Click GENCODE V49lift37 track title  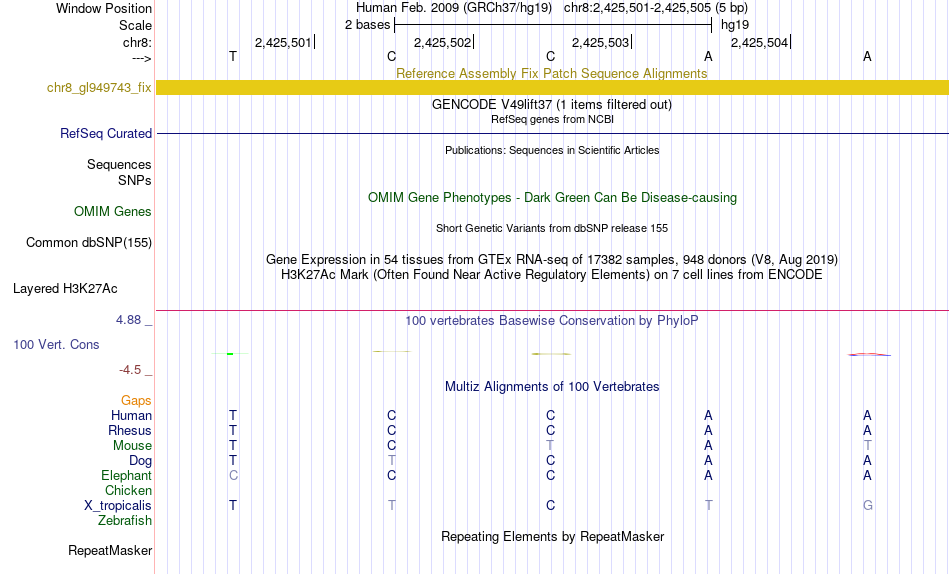[552, 104]
